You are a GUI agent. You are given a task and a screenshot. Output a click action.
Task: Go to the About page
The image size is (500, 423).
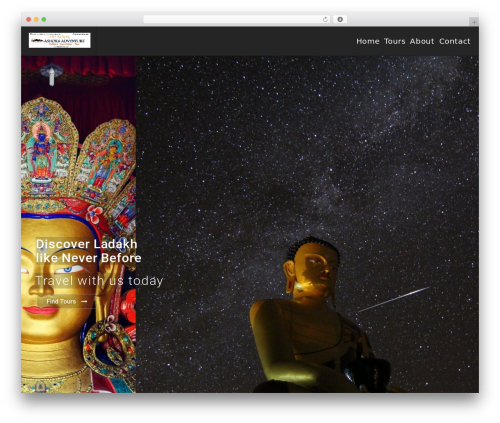click(422, 41)
